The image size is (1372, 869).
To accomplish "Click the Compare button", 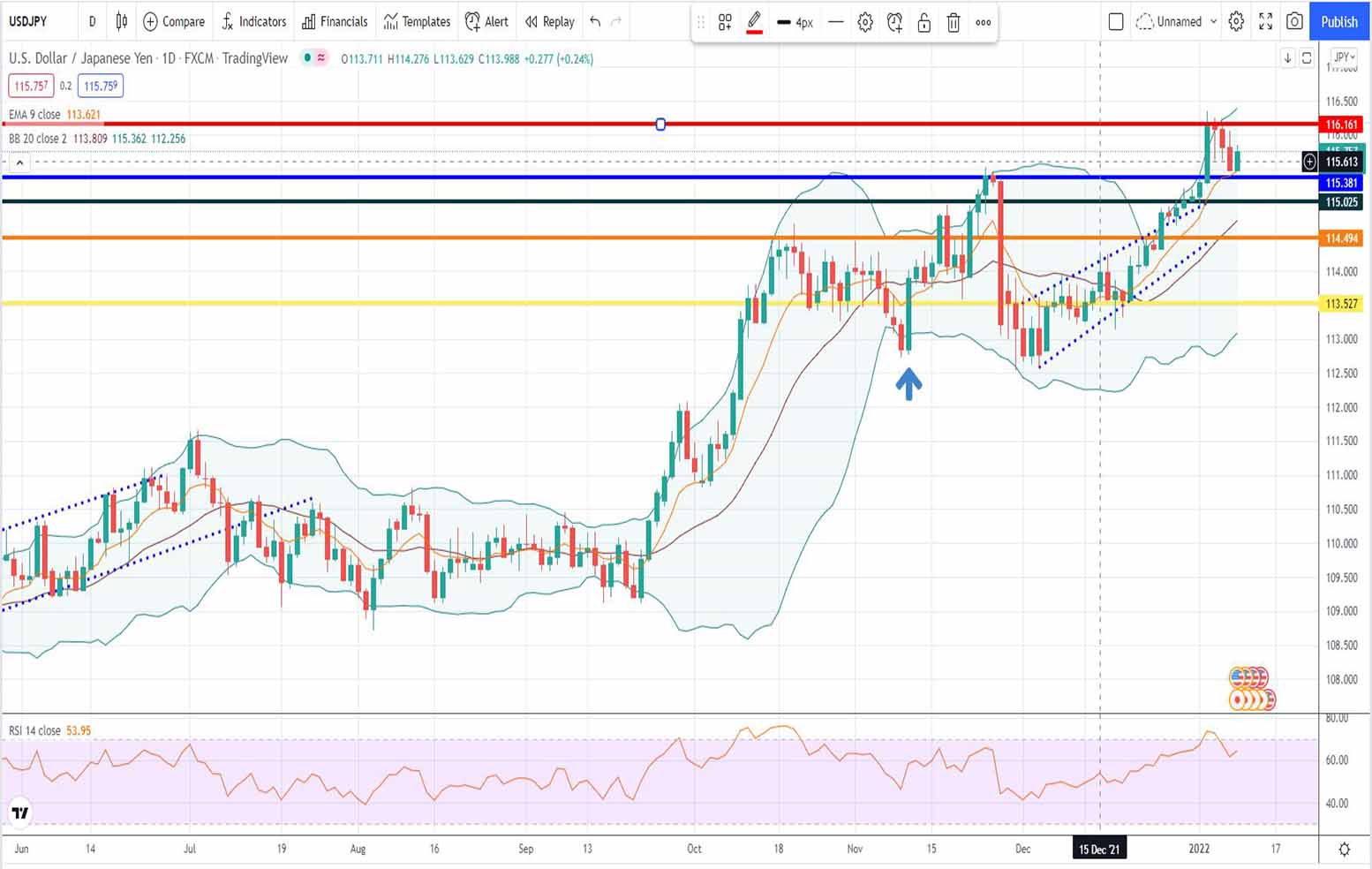I will pos(174,21).
